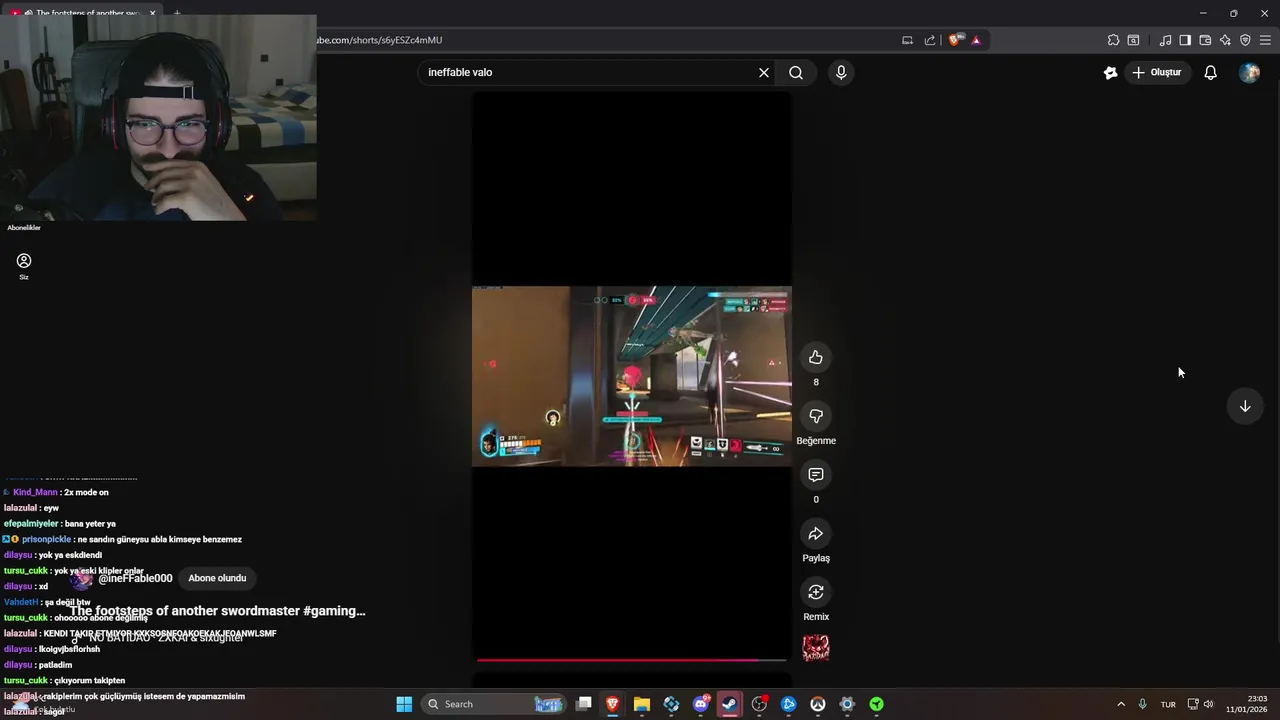Expand the system tray hidden icons chevron
The height and width of the screenshot is (720, 1280).
tap(1121, 704)
